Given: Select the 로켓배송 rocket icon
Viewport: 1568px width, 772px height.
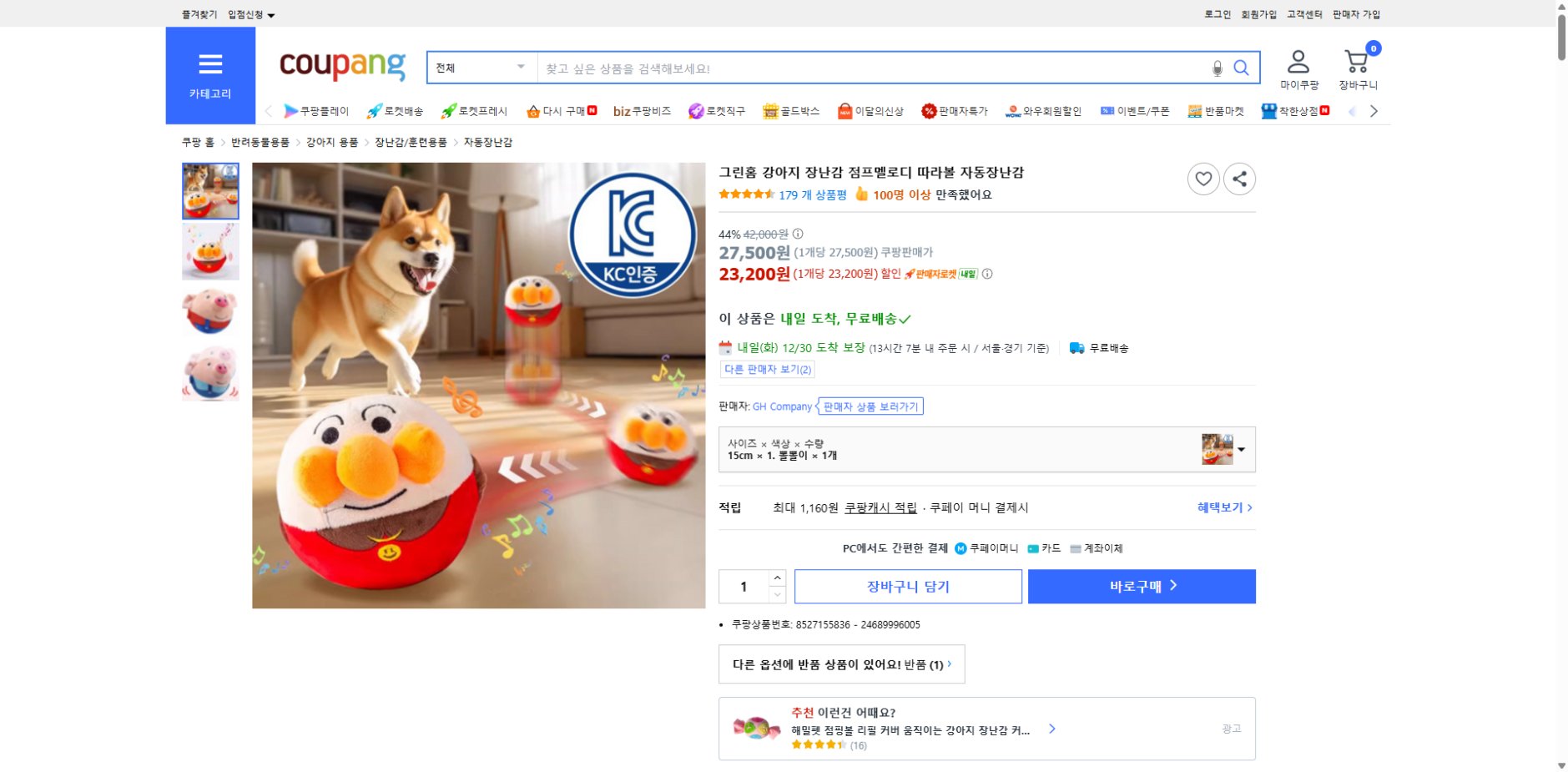Looking at the screenshot, I should coord(373,110).
